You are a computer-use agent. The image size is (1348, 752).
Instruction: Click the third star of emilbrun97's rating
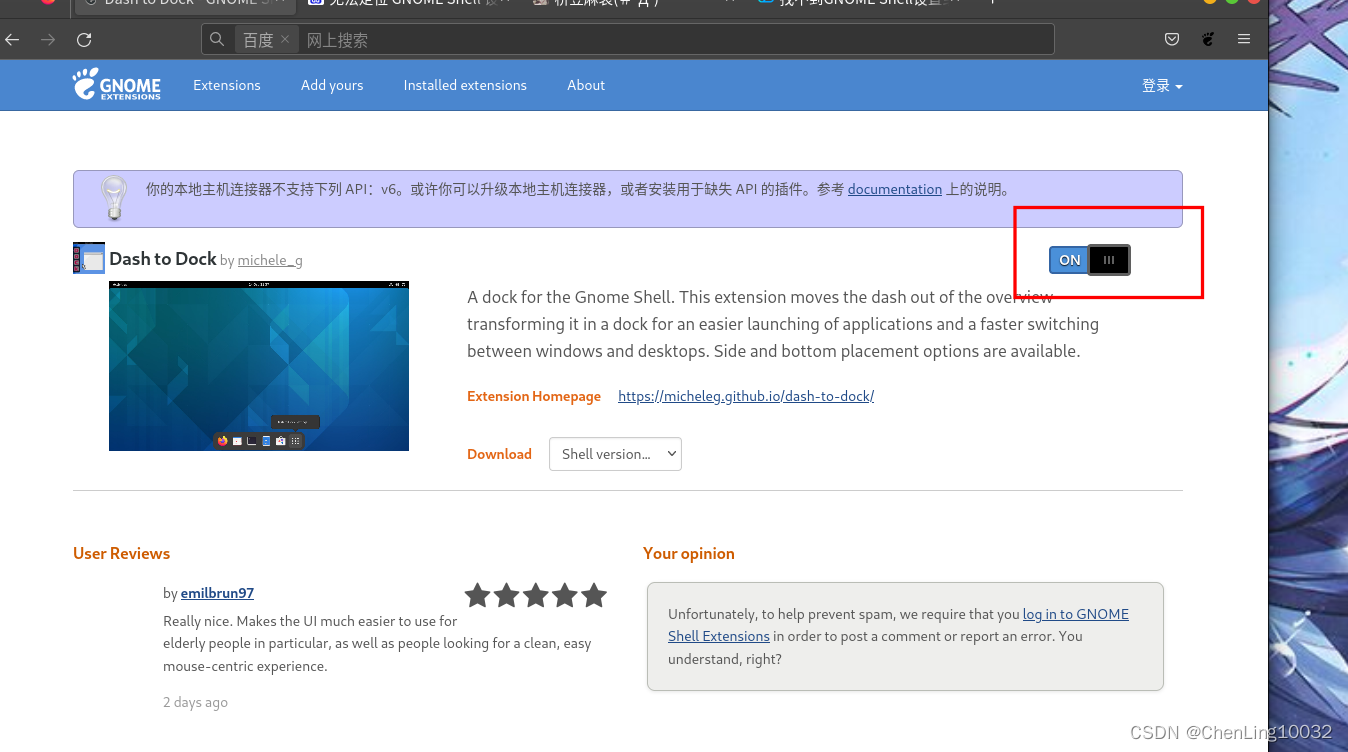tap(536, 595)
